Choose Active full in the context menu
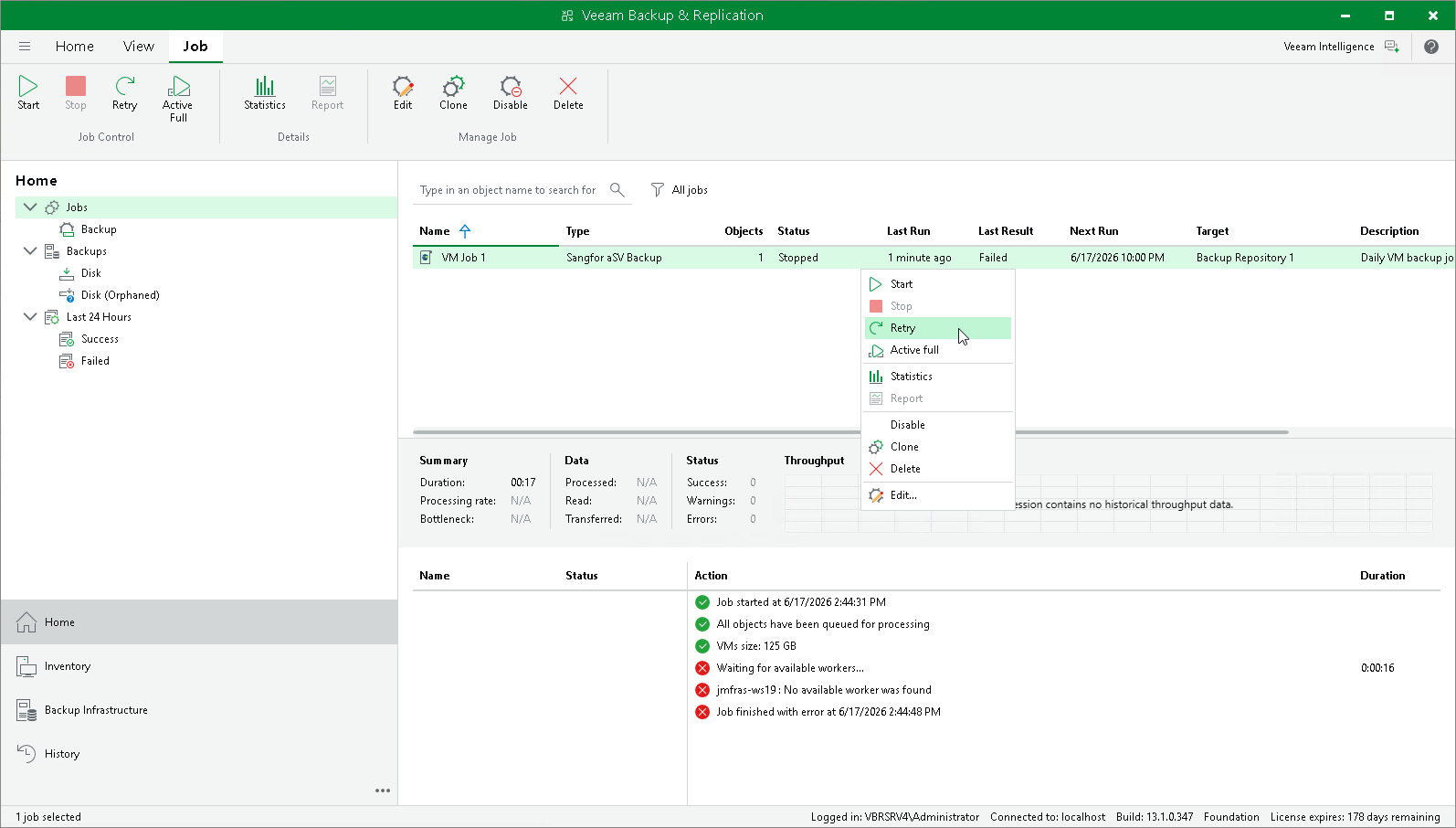1456x828 pixels. coord(938,350)
